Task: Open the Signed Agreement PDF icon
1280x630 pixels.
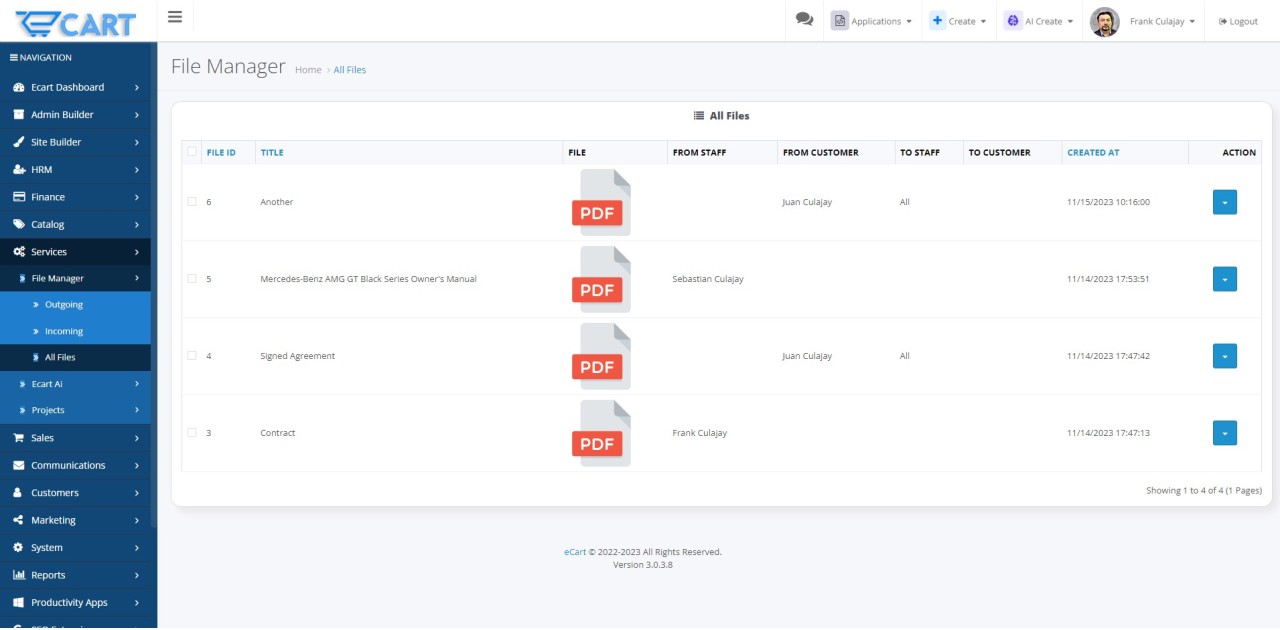Action: pos(601,356)
